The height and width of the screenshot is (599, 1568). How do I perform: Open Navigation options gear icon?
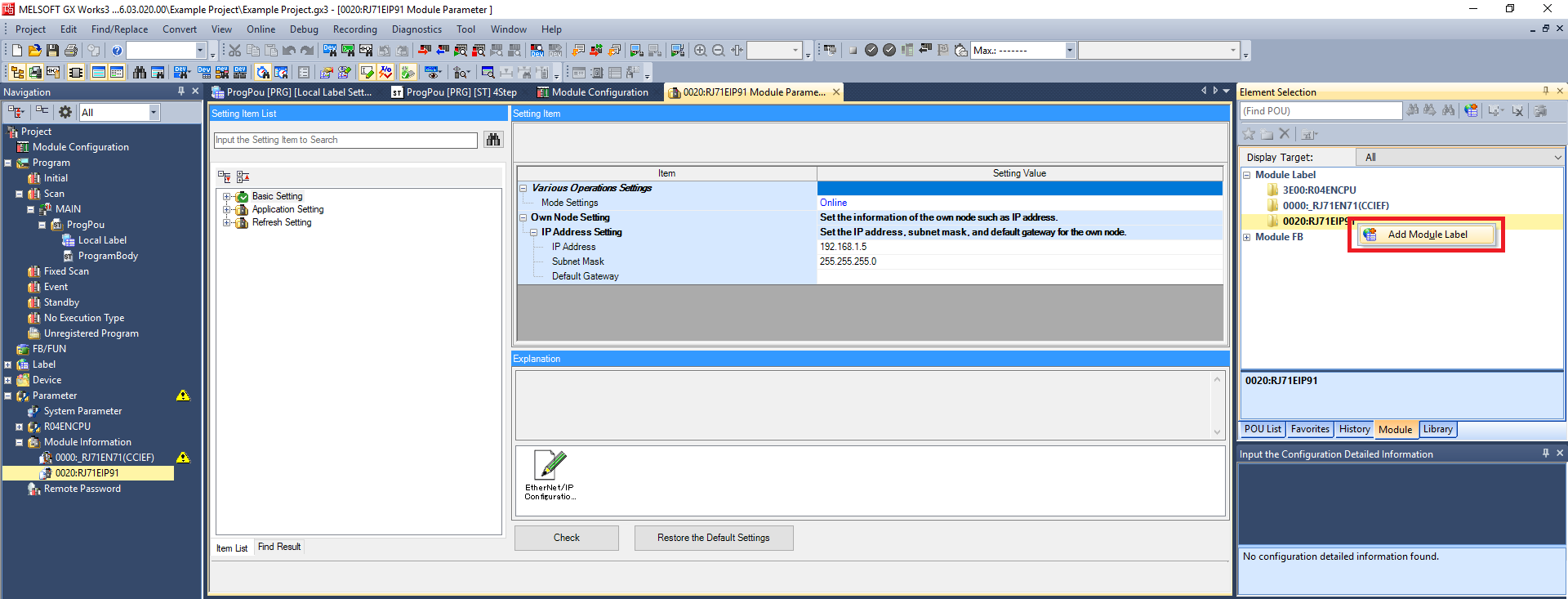pos(65,112)
